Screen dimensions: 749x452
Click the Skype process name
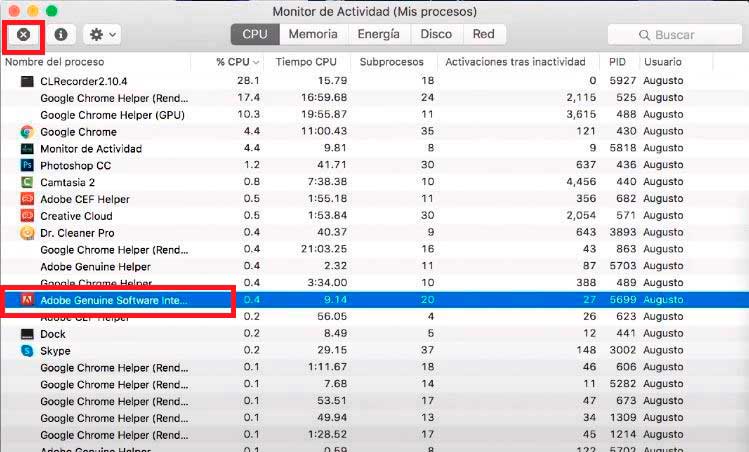(x=55, y=351)
